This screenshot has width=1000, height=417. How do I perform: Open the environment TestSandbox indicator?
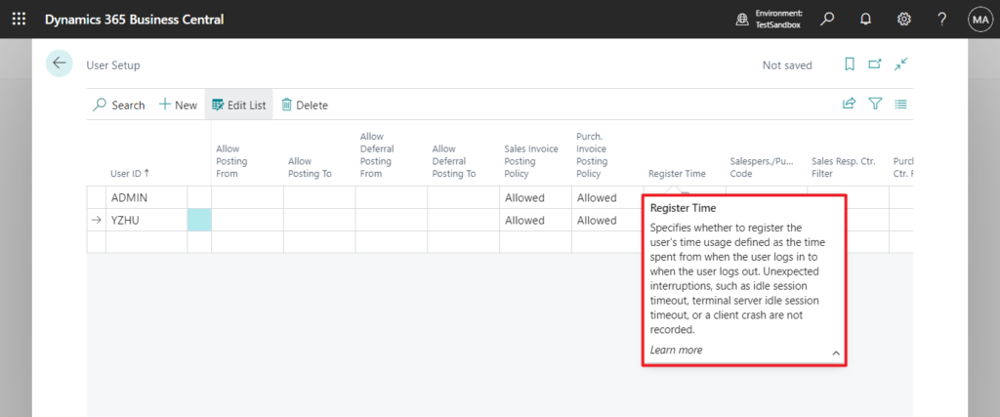pyautogui.click(x=770, y=19)
